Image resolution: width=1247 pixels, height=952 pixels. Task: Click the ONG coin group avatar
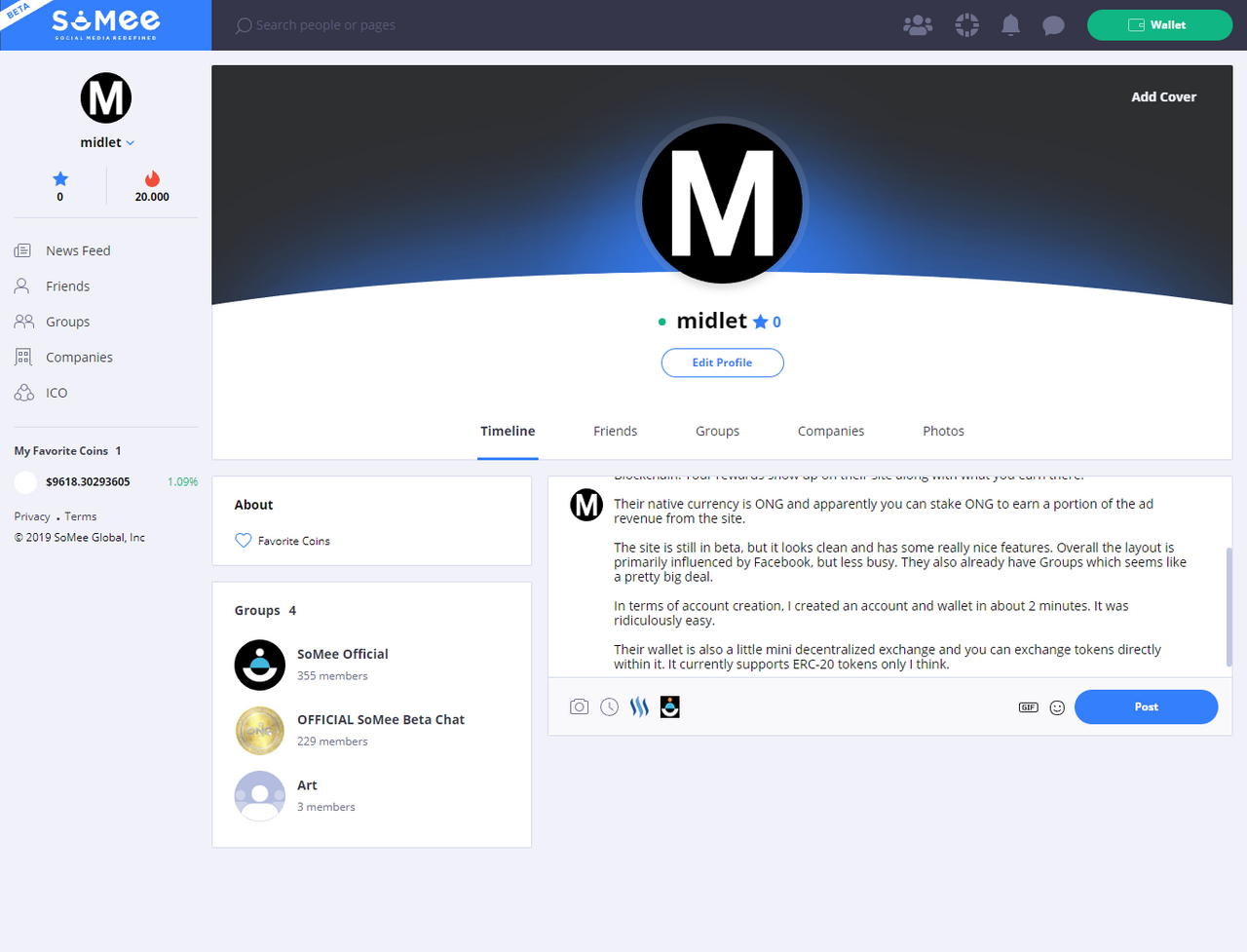pos(259,731)
